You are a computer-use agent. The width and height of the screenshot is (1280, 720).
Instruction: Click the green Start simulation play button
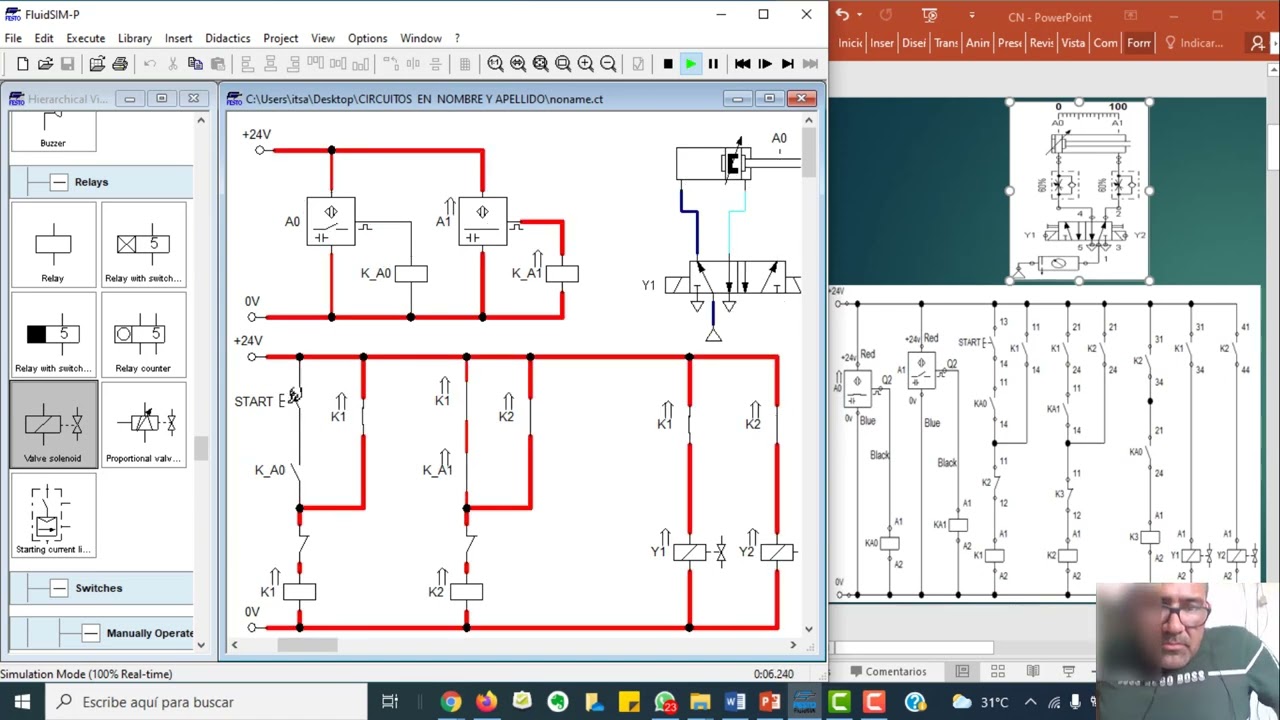pyautogui.click(x=690, y=64)
